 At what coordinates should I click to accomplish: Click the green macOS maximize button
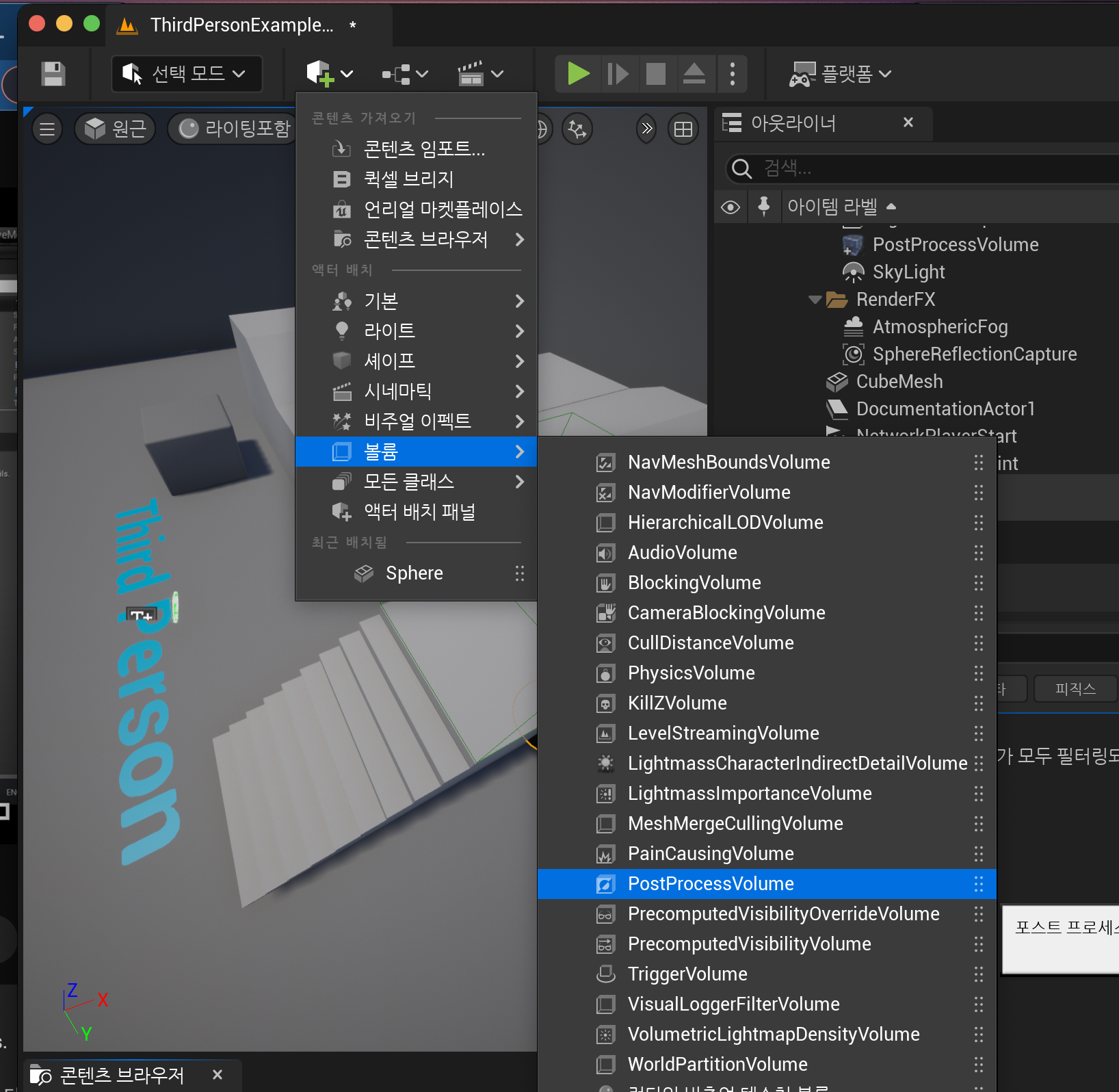91,24
